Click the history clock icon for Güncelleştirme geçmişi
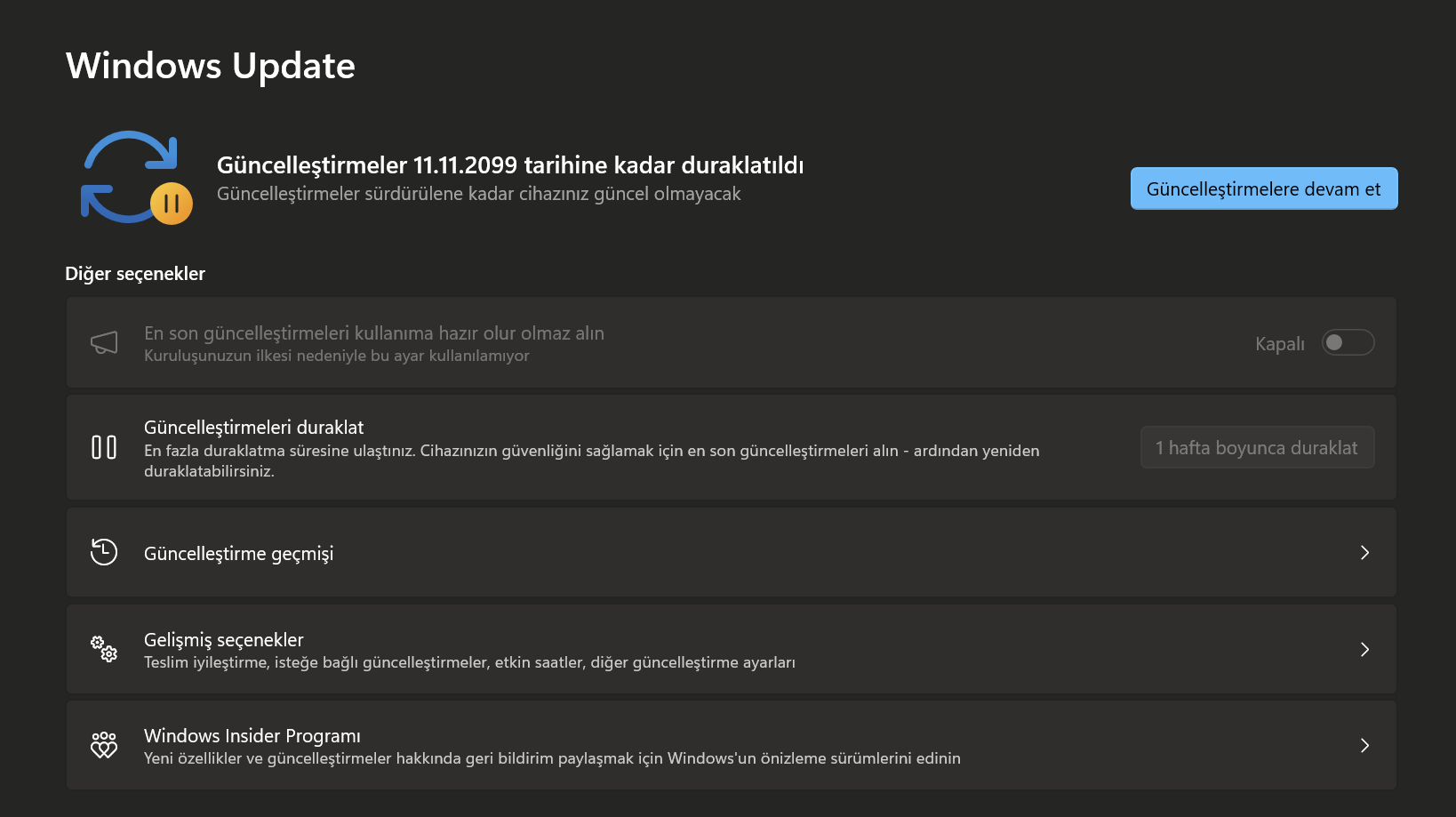Viewport: 1456px width, 817px height. coord(104,552)
